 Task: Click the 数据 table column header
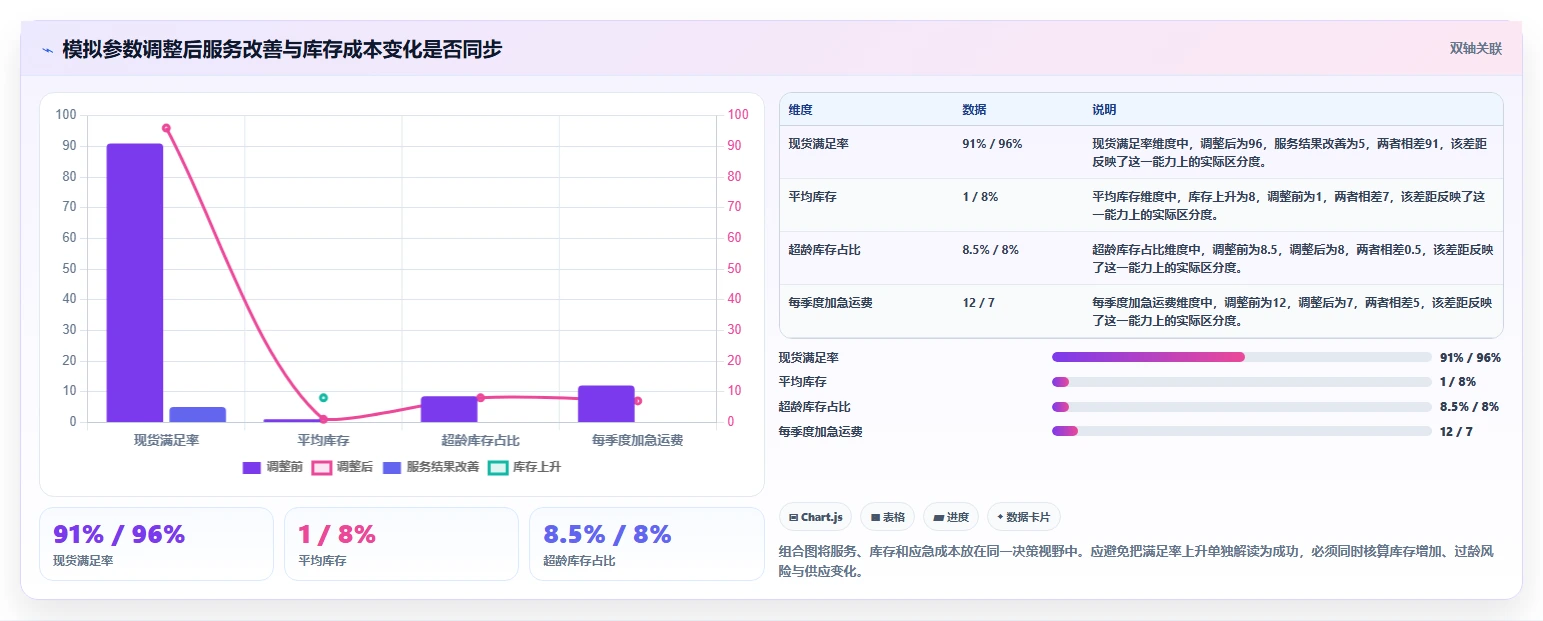tap(974, 109)
